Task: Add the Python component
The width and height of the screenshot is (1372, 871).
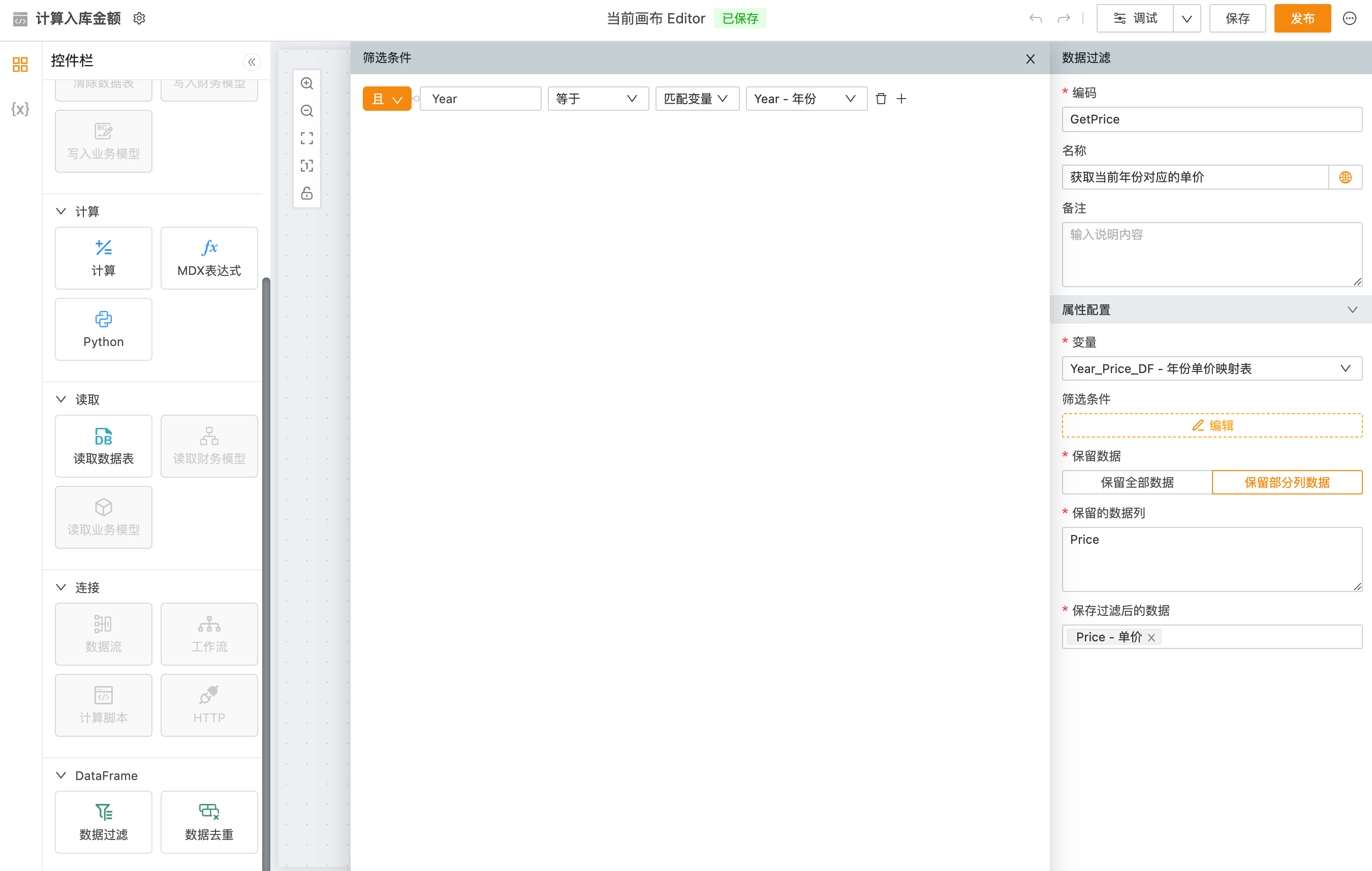Action: coord(103,329)
